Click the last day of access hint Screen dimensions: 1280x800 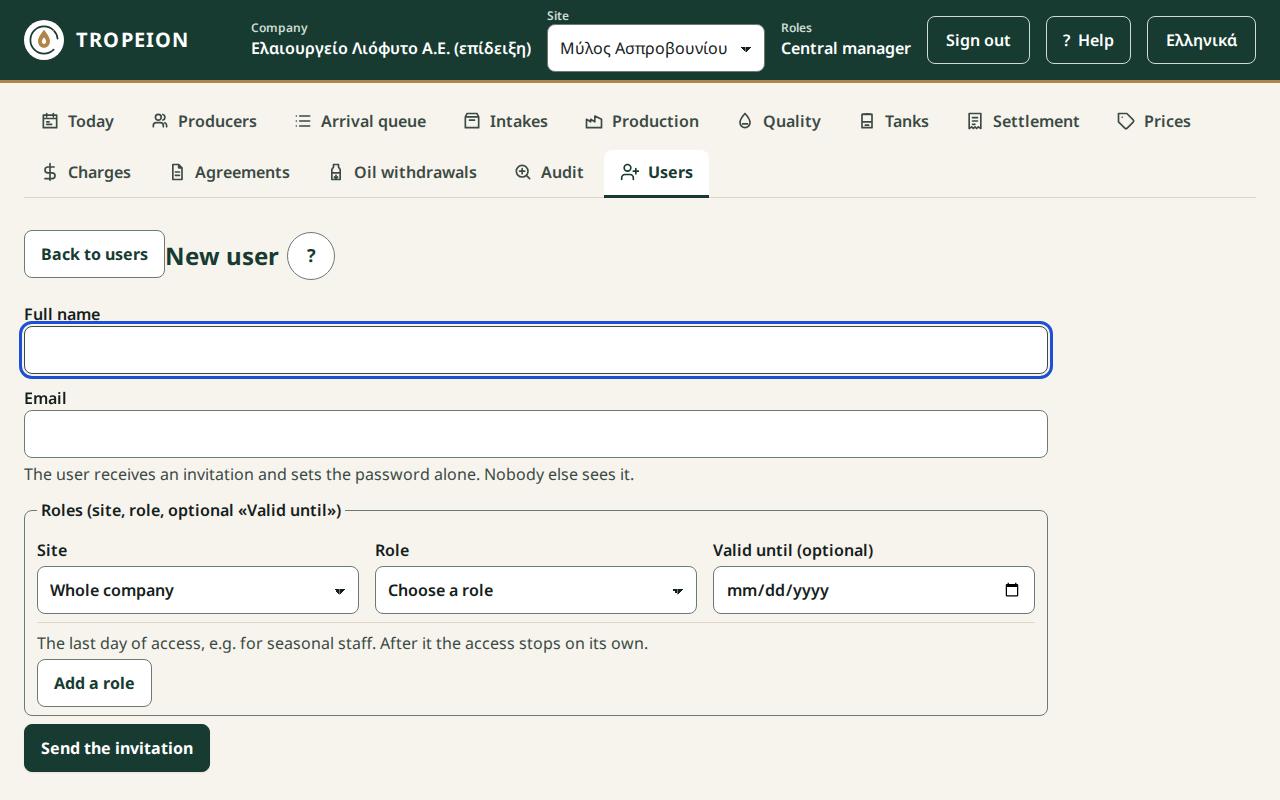coord(342,643)
